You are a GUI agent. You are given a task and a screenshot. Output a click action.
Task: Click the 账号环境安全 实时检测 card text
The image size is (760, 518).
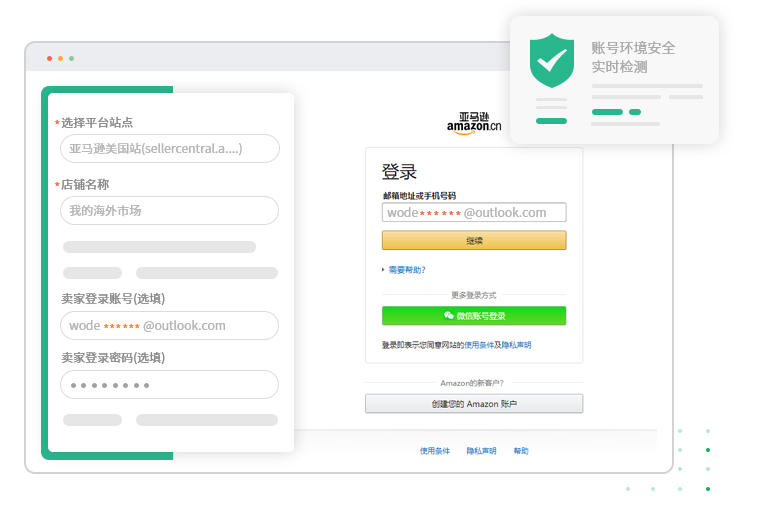tap(633, 57)
